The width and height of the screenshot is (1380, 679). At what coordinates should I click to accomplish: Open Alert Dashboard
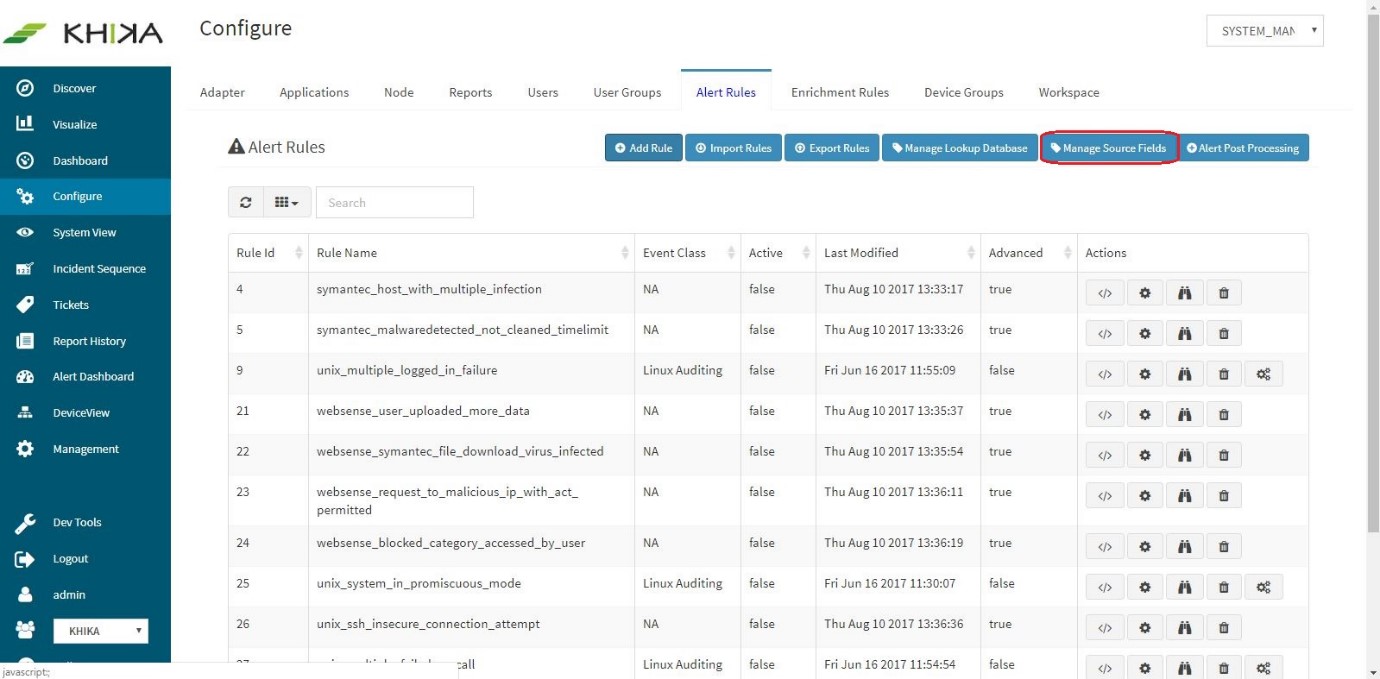tap(93, 376)
